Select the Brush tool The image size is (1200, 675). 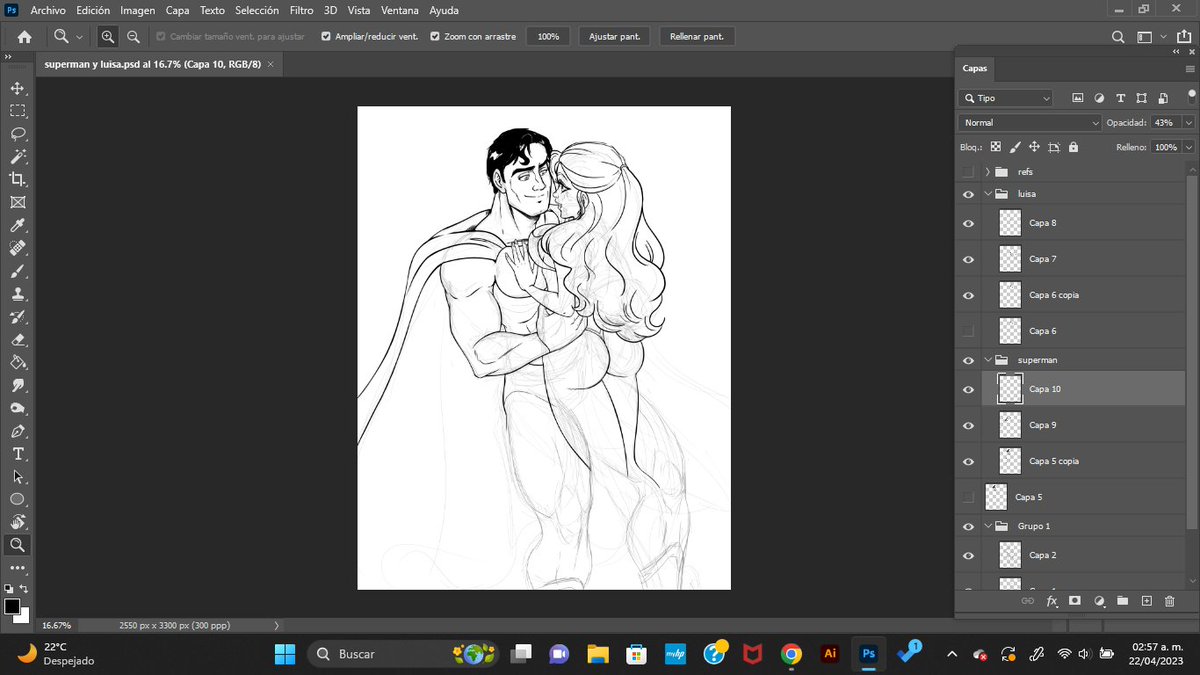17,271
